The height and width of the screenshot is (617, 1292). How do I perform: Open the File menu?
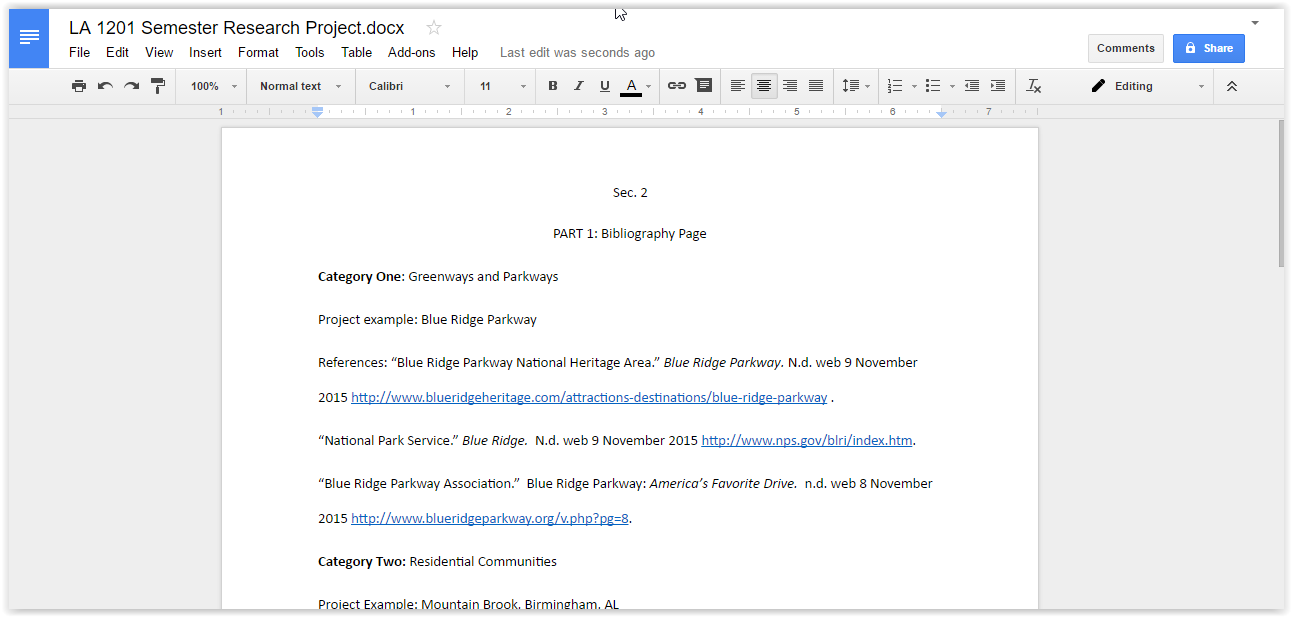coord(79,52)
